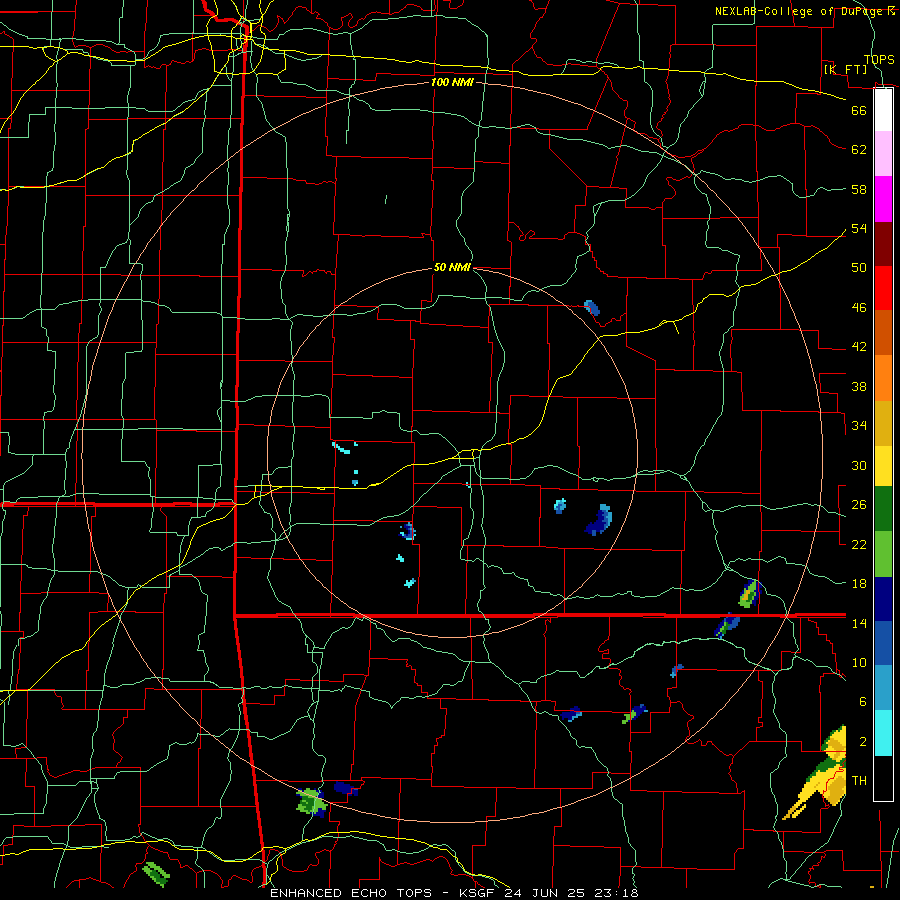Screen dimensions: 900x900
Task: Click the "66" legend value
Action: [859, 110]
